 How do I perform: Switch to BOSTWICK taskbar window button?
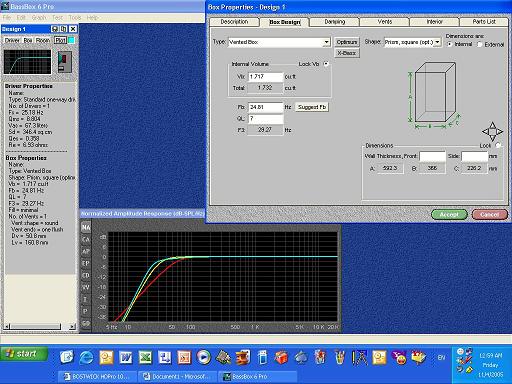pyautogui.click(x=98, y=376)
